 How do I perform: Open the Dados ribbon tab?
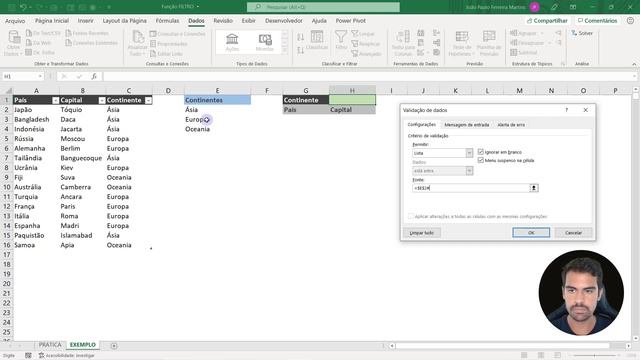coord(196,21)
